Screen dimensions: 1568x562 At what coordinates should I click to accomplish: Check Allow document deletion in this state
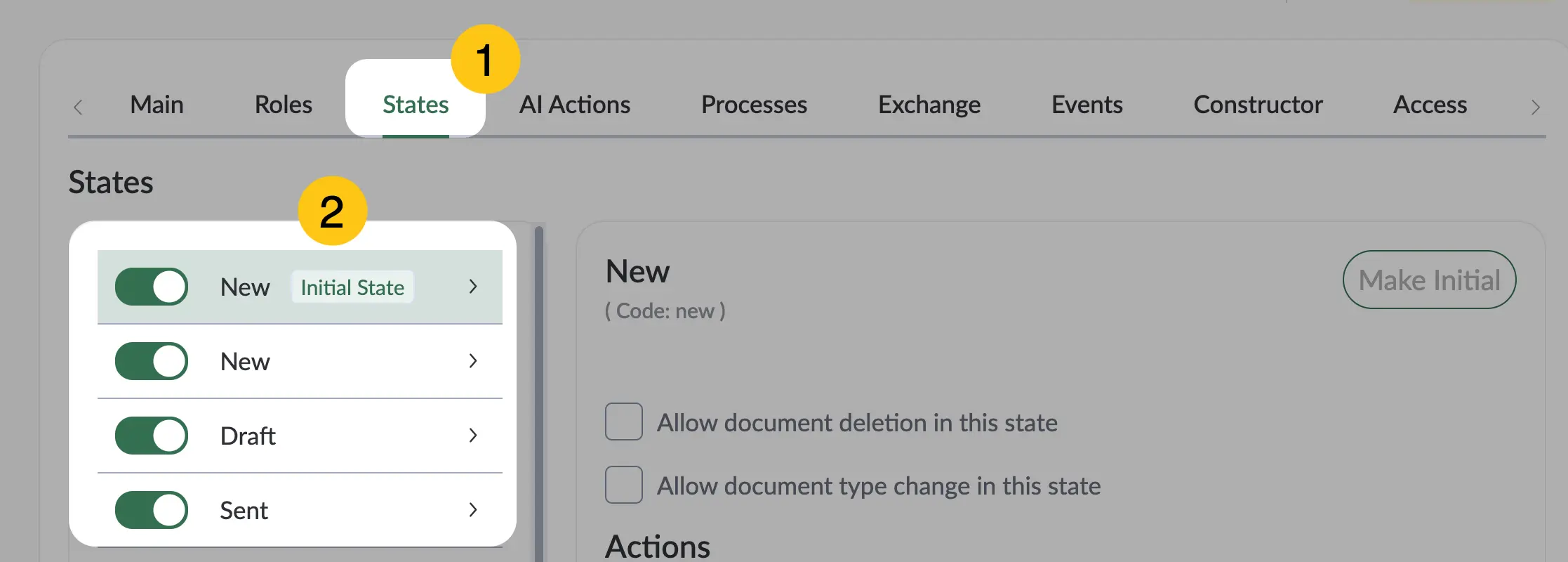click(624, 421)
